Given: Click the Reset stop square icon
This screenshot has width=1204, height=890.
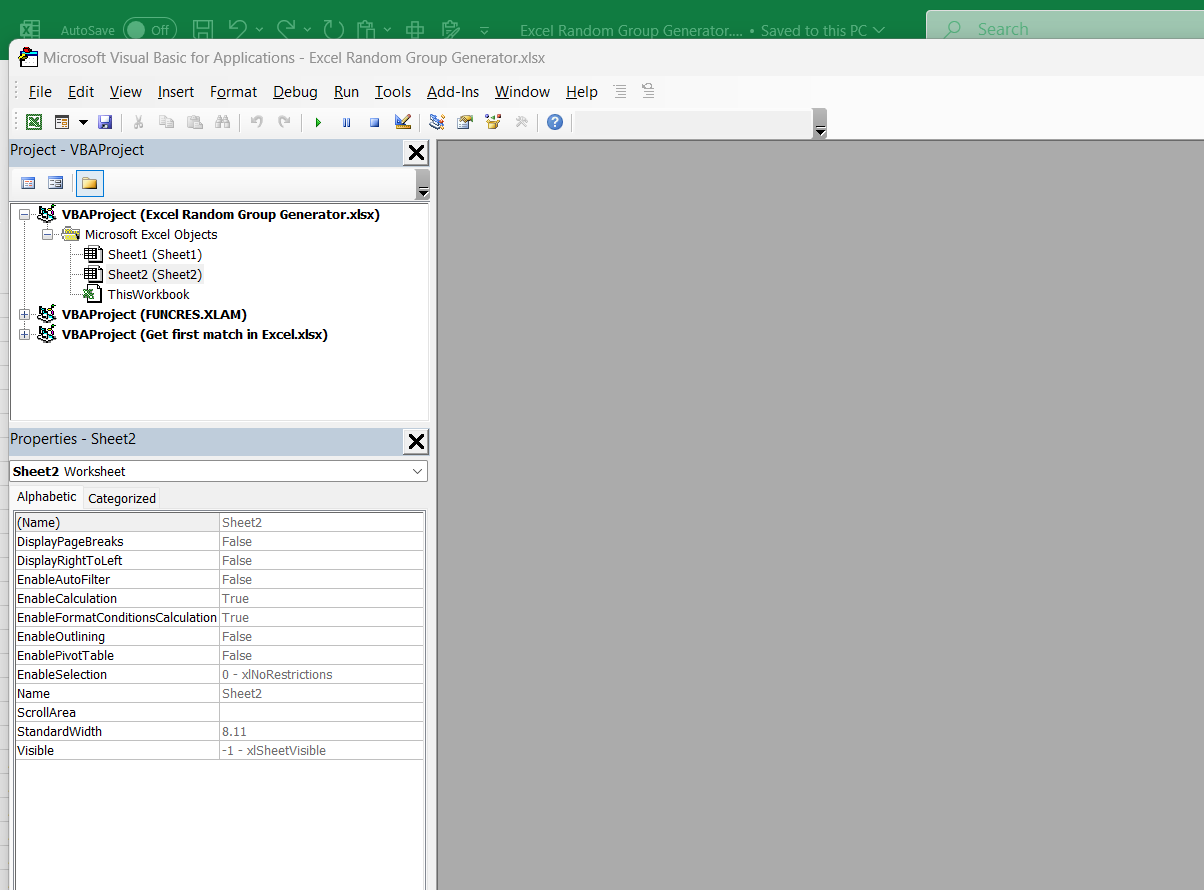Looking at the screenshot, I should 374,122.
